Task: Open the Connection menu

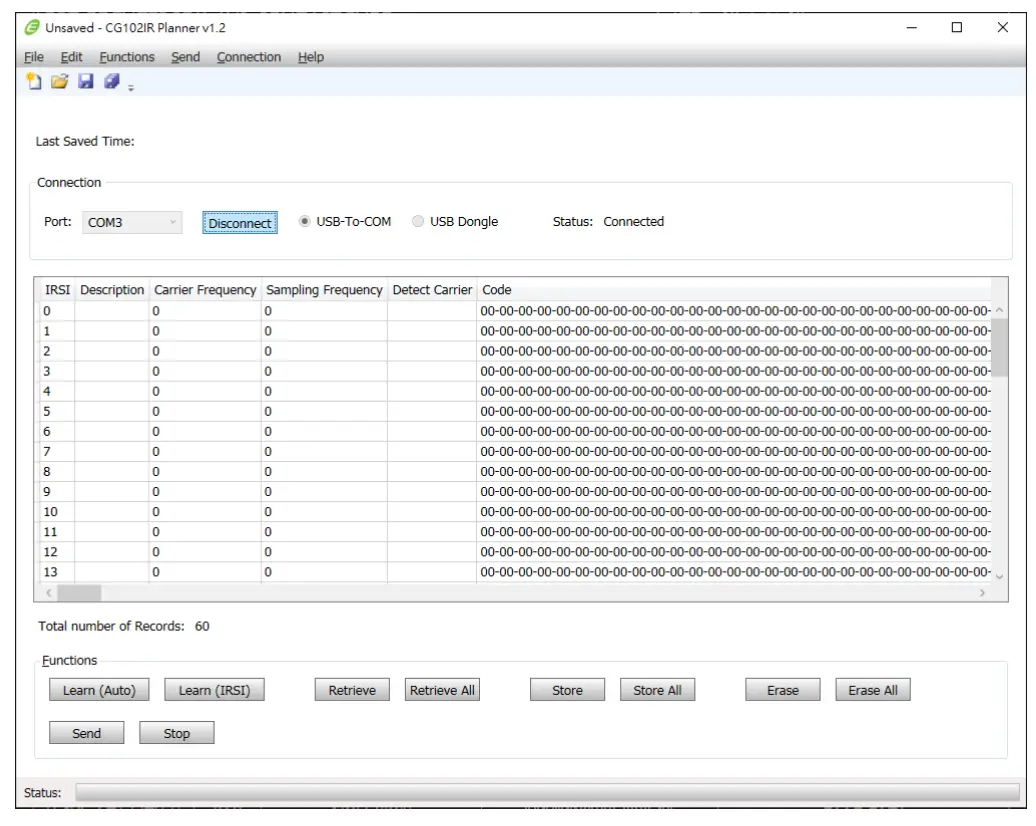Action: (248, 57)
